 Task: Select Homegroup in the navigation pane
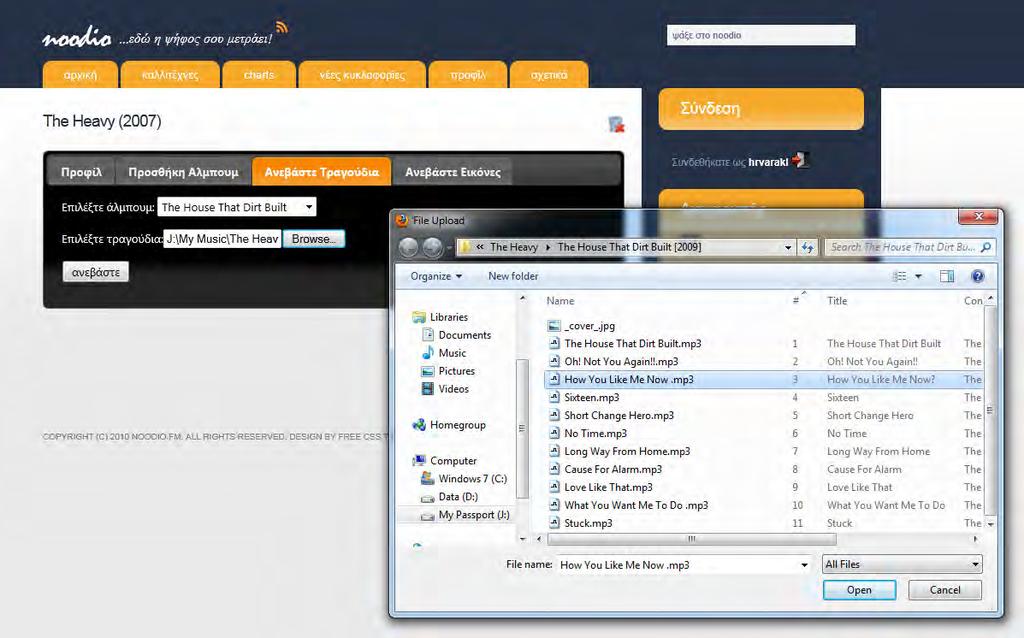coord(457,425)
